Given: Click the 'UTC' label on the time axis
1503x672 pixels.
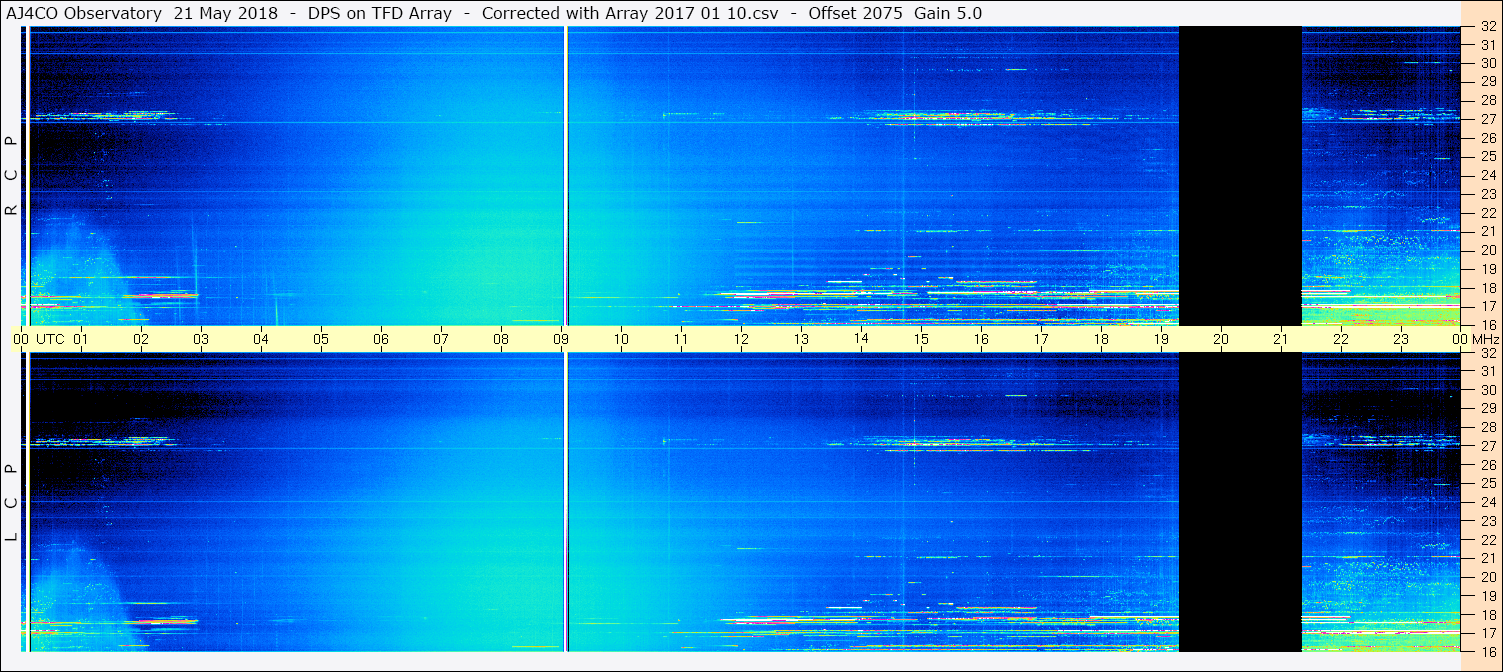Looking at the screenshot, I should click(x=50, y=339).
